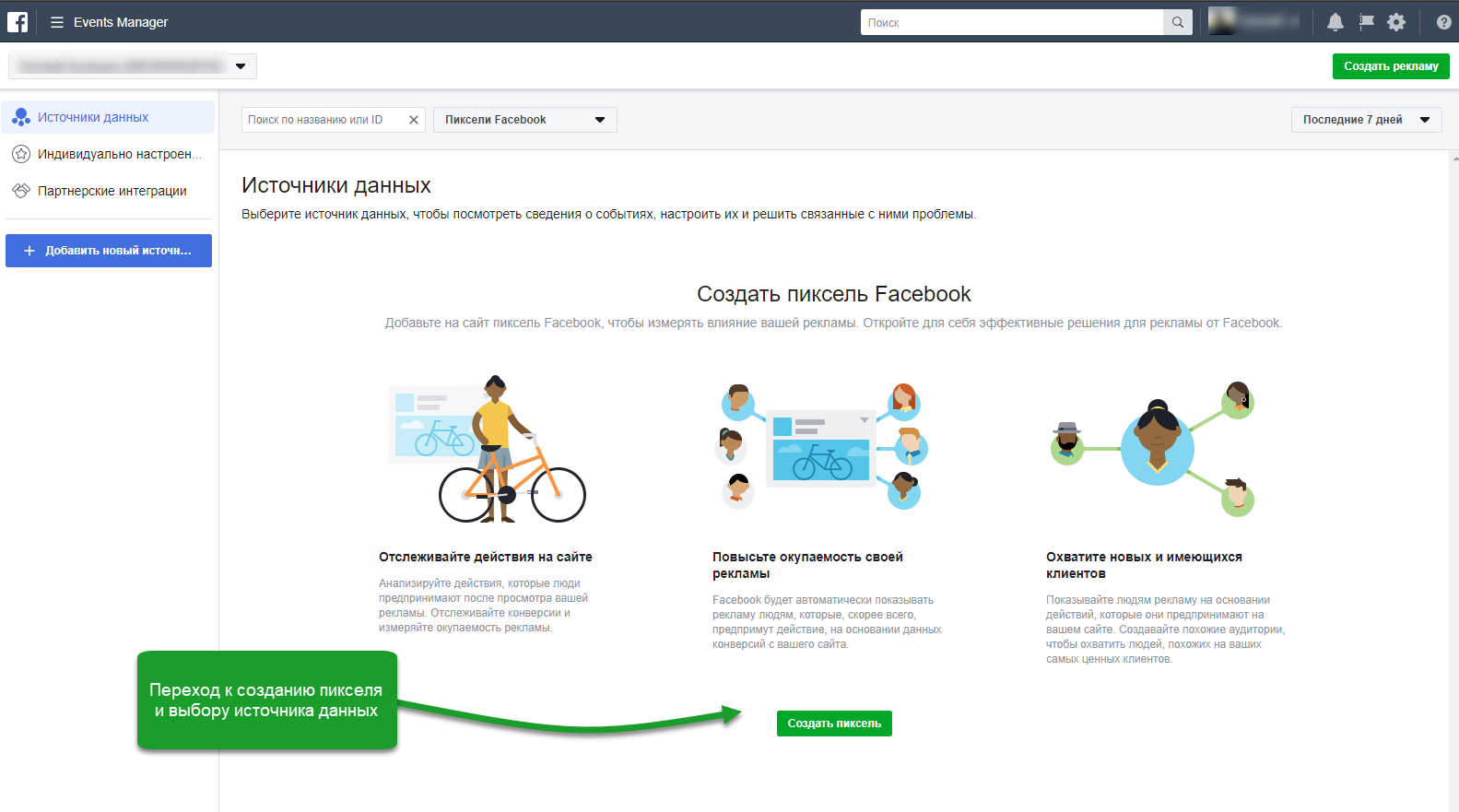Expand the ad account selector dropdown
This screenshot has width=1459, height=812.
point(133,66)
